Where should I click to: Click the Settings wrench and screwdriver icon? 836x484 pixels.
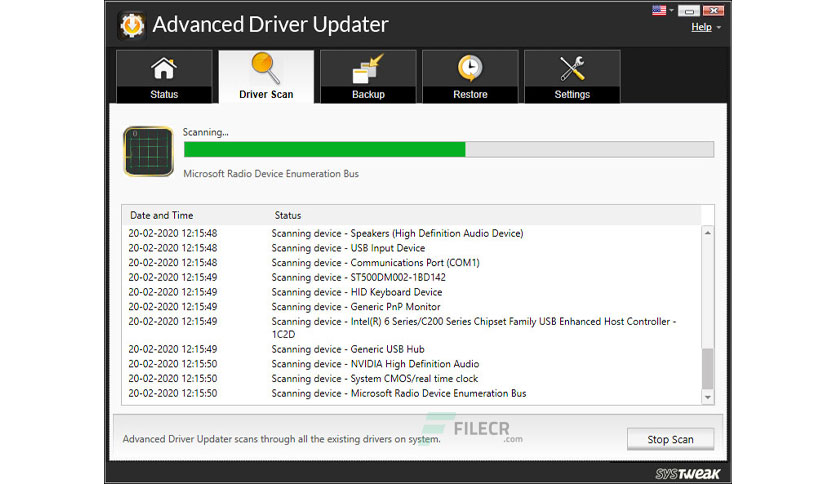572,69
